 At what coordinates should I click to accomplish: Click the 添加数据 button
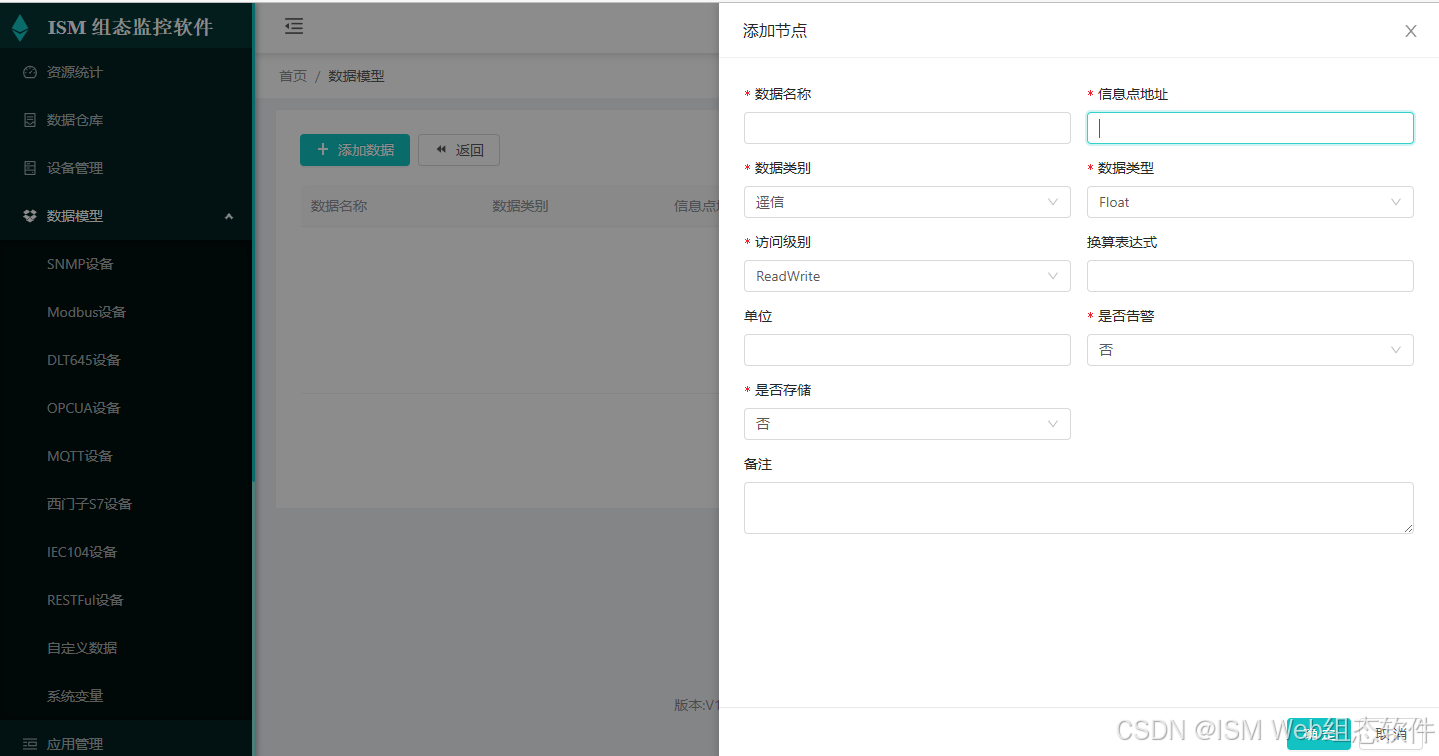355,150
